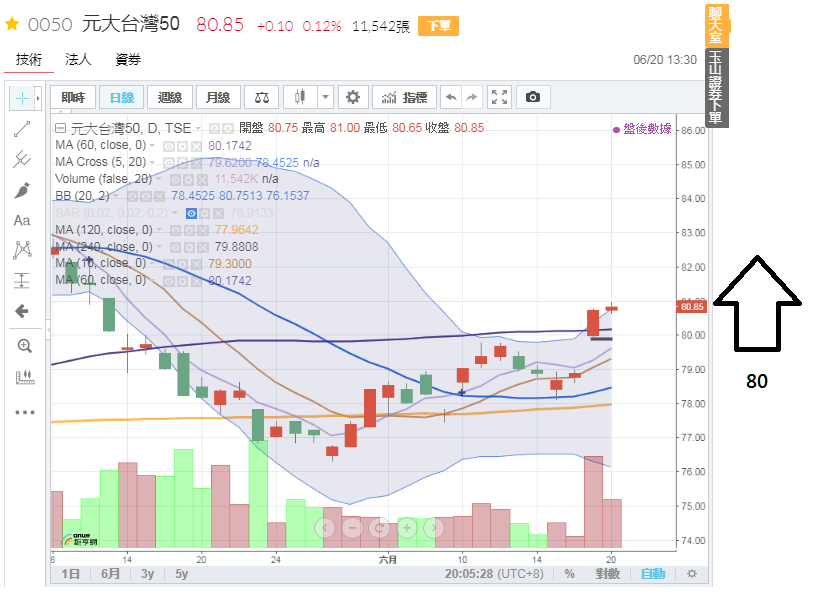Hide the Volume (false, 20) indicator
The image size is (830, 600).
point(175,180)
